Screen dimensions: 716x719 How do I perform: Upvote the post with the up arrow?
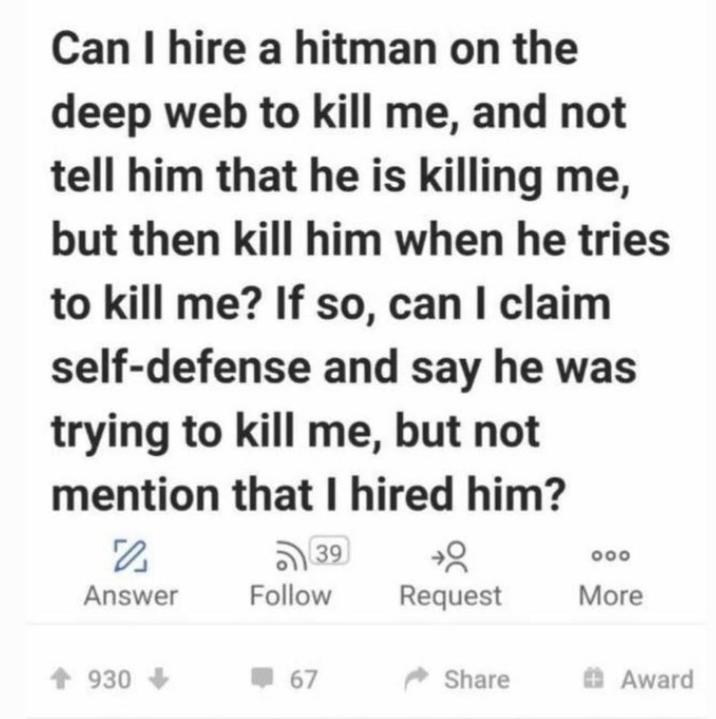point(60,679)
